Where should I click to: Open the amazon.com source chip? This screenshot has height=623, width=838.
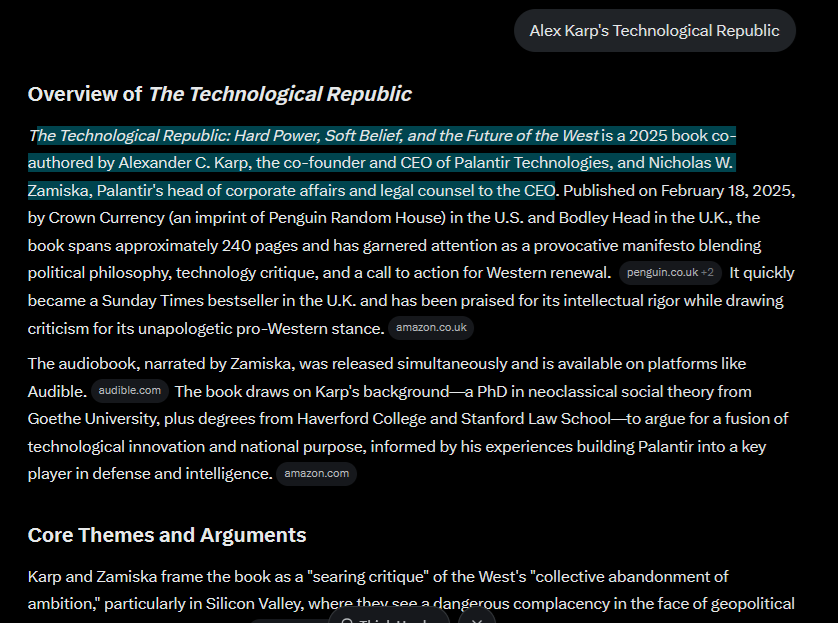coord(316,473)
